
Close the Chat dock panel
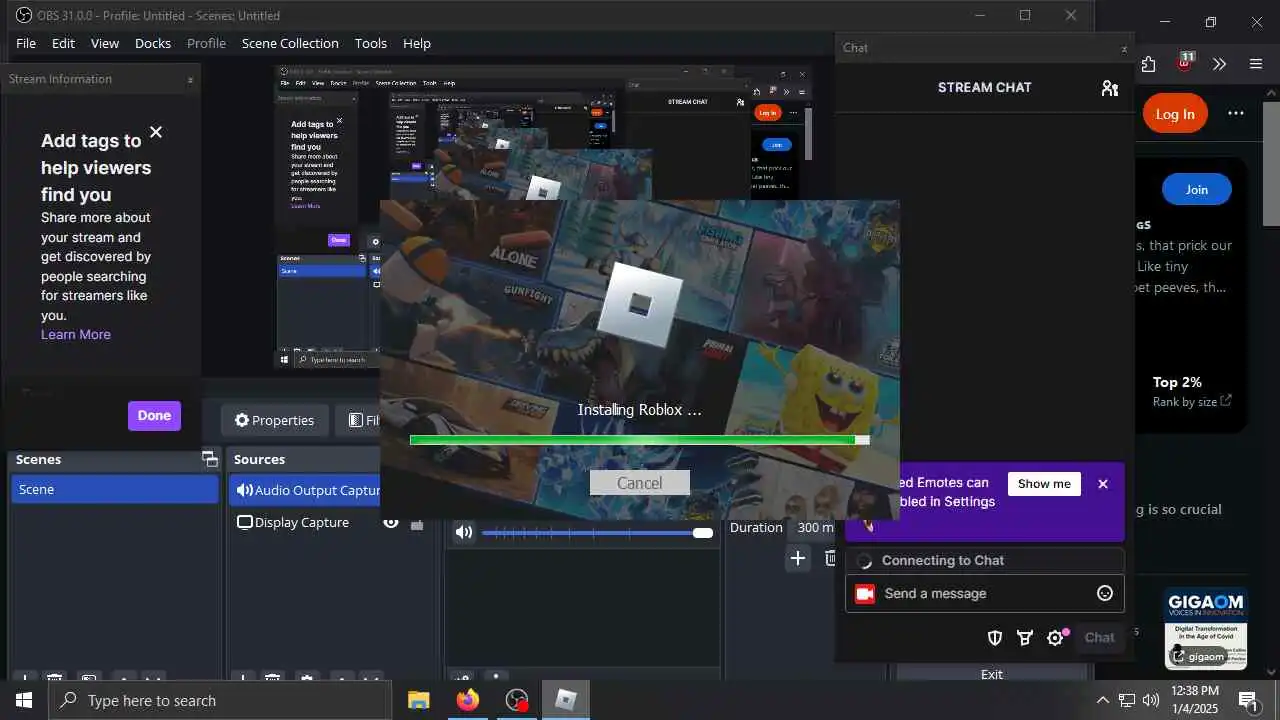1123,48
